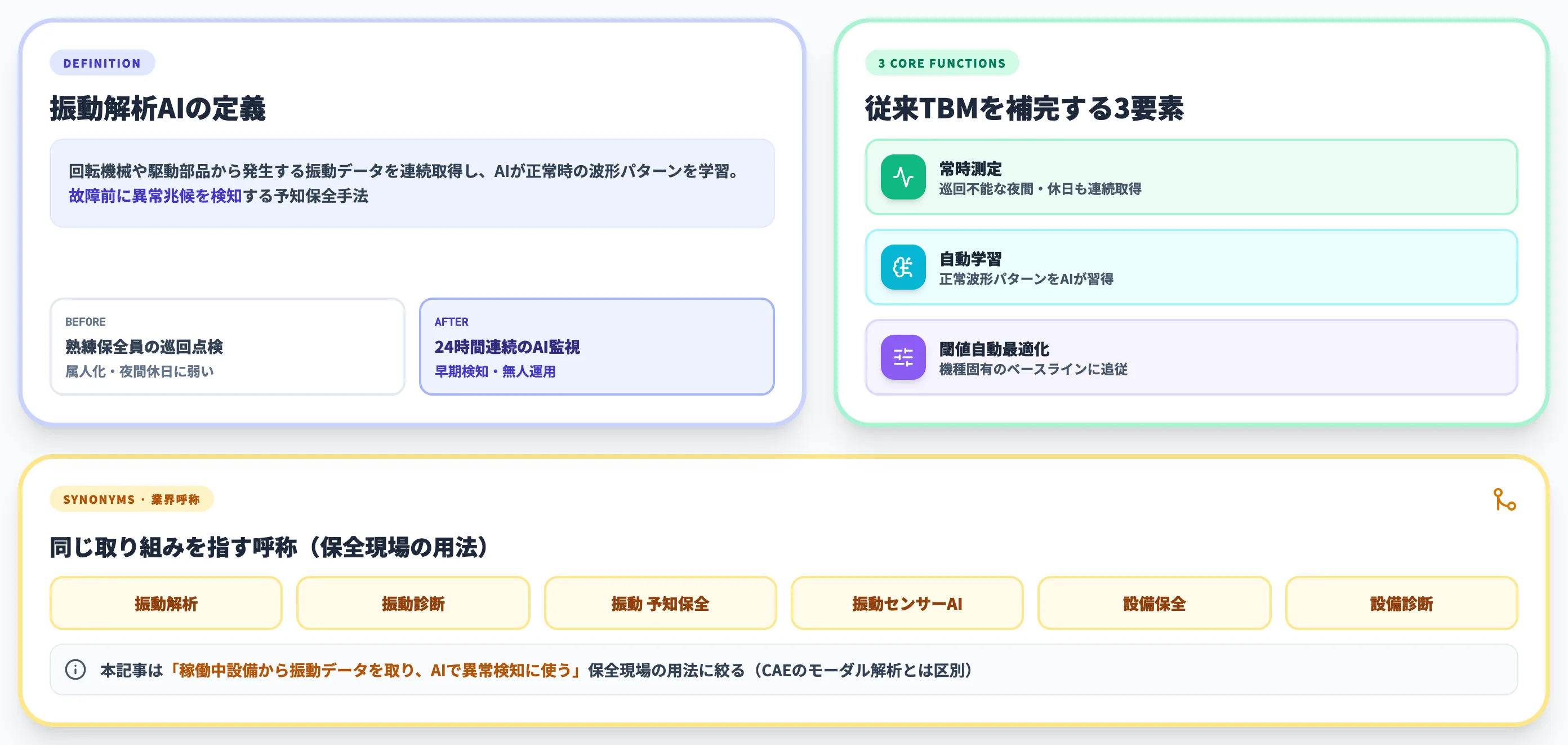The height and width of the screenshot is (745, 1568).
Task: Click the text 早期検知・無人運用
Action: pos(495,371)
